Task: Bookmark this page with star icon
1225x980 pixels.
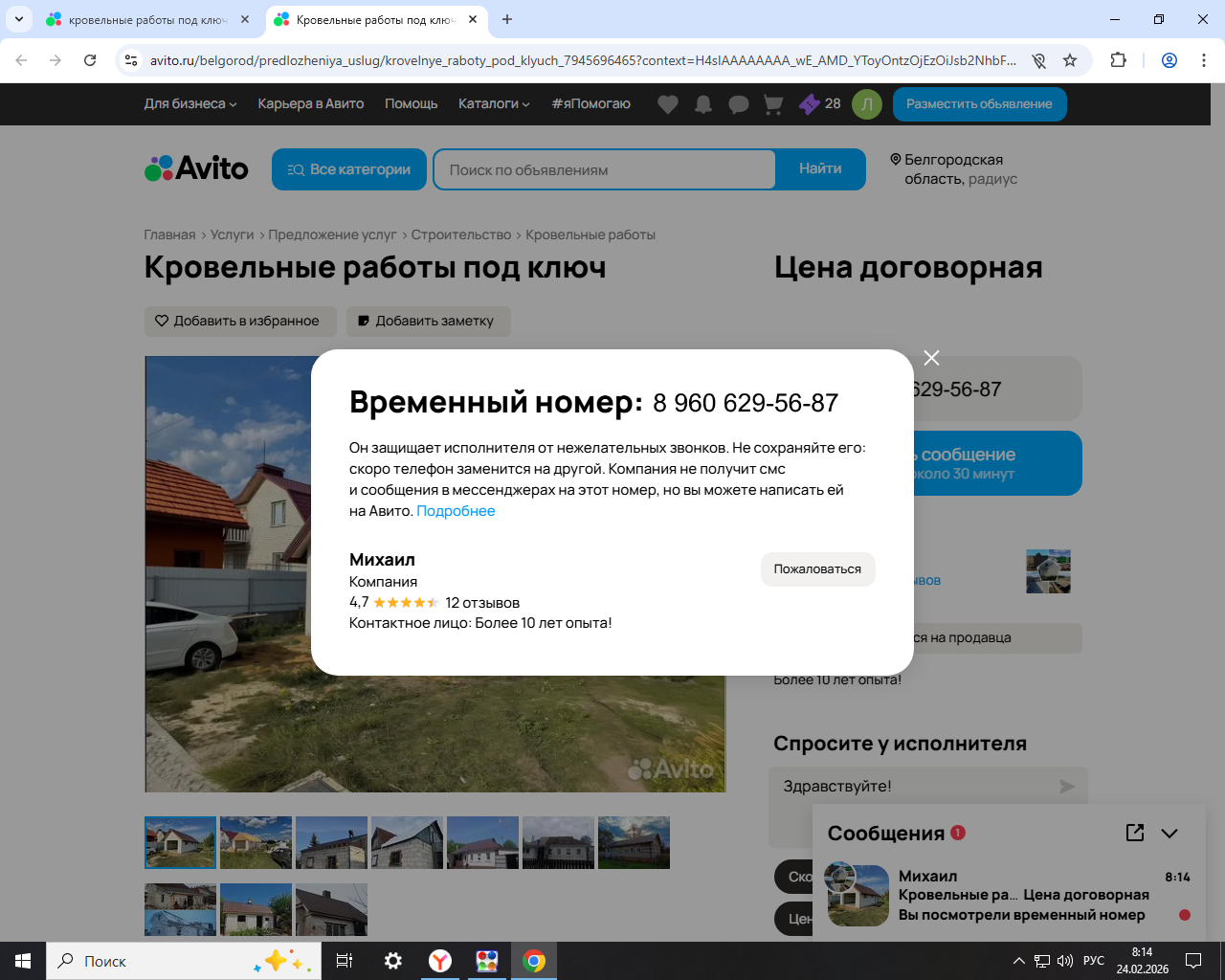Action: (1070, 60)
